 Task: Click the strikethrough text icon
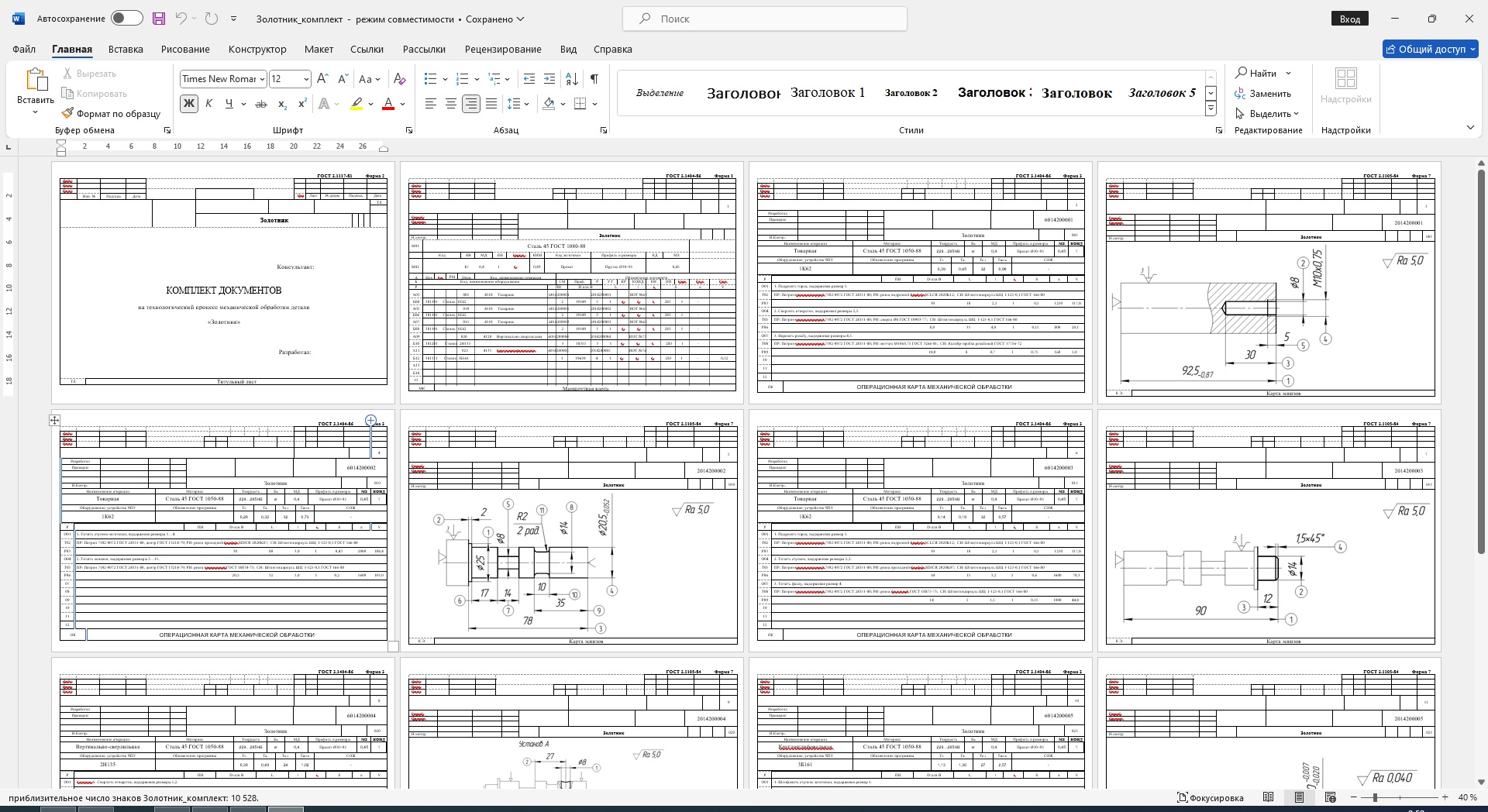[261, 104]
